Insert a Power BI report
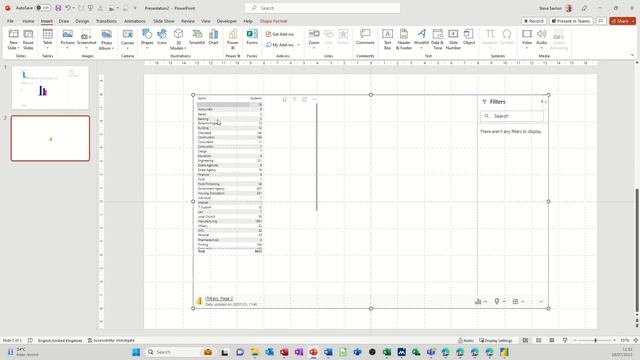Viewport: 640px width, 360px height. click(x=233, y=40)
